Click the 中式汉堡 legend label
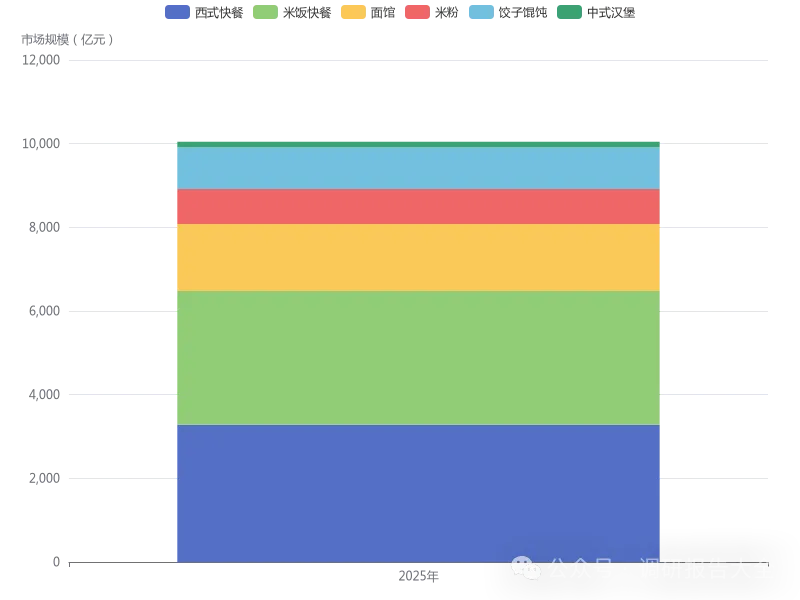This screenshot has width=800, height=600. click(x=611, y=13)
